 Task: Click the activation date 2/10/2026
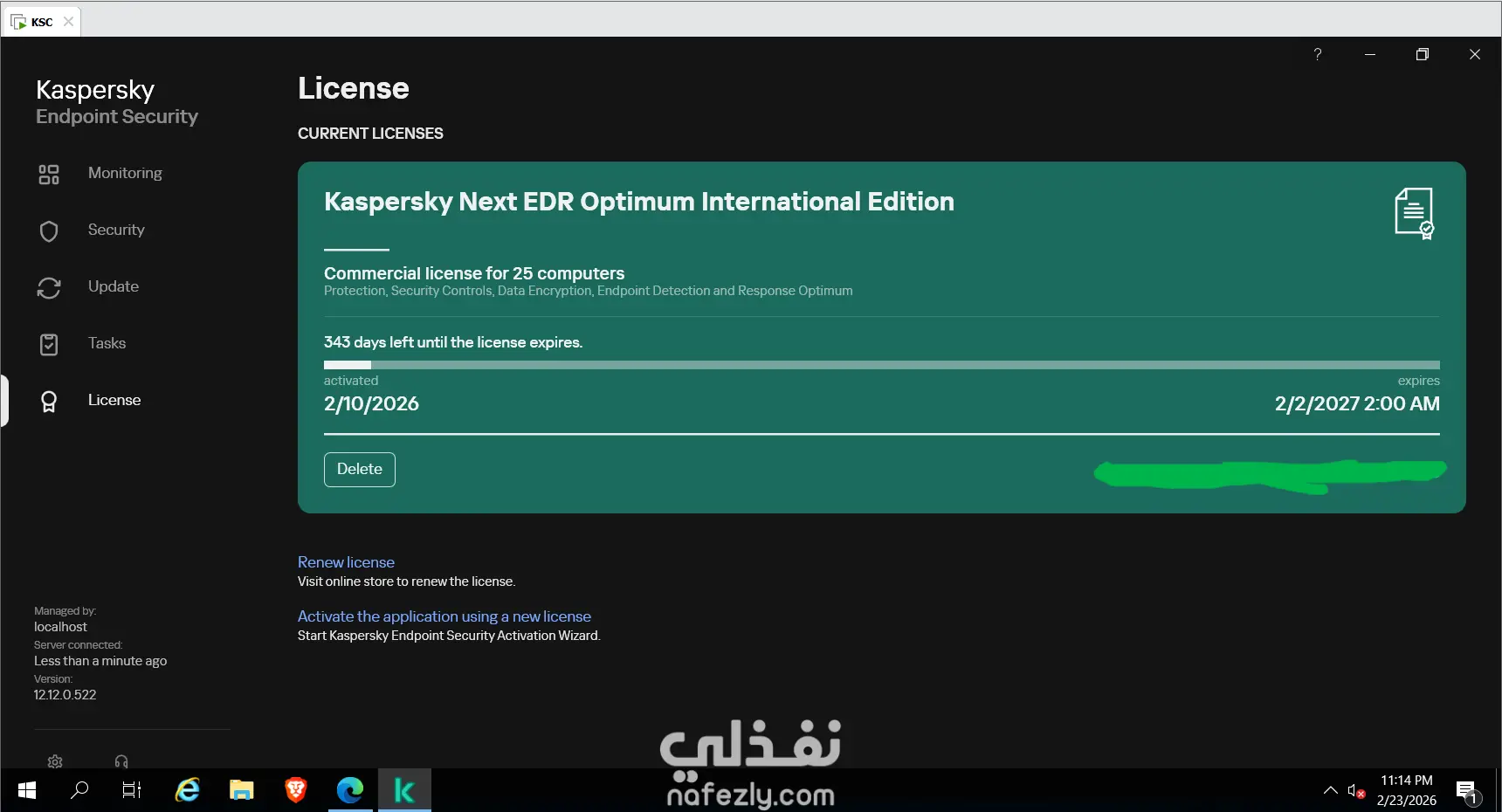pyautogui.click(x=371, y=403)
